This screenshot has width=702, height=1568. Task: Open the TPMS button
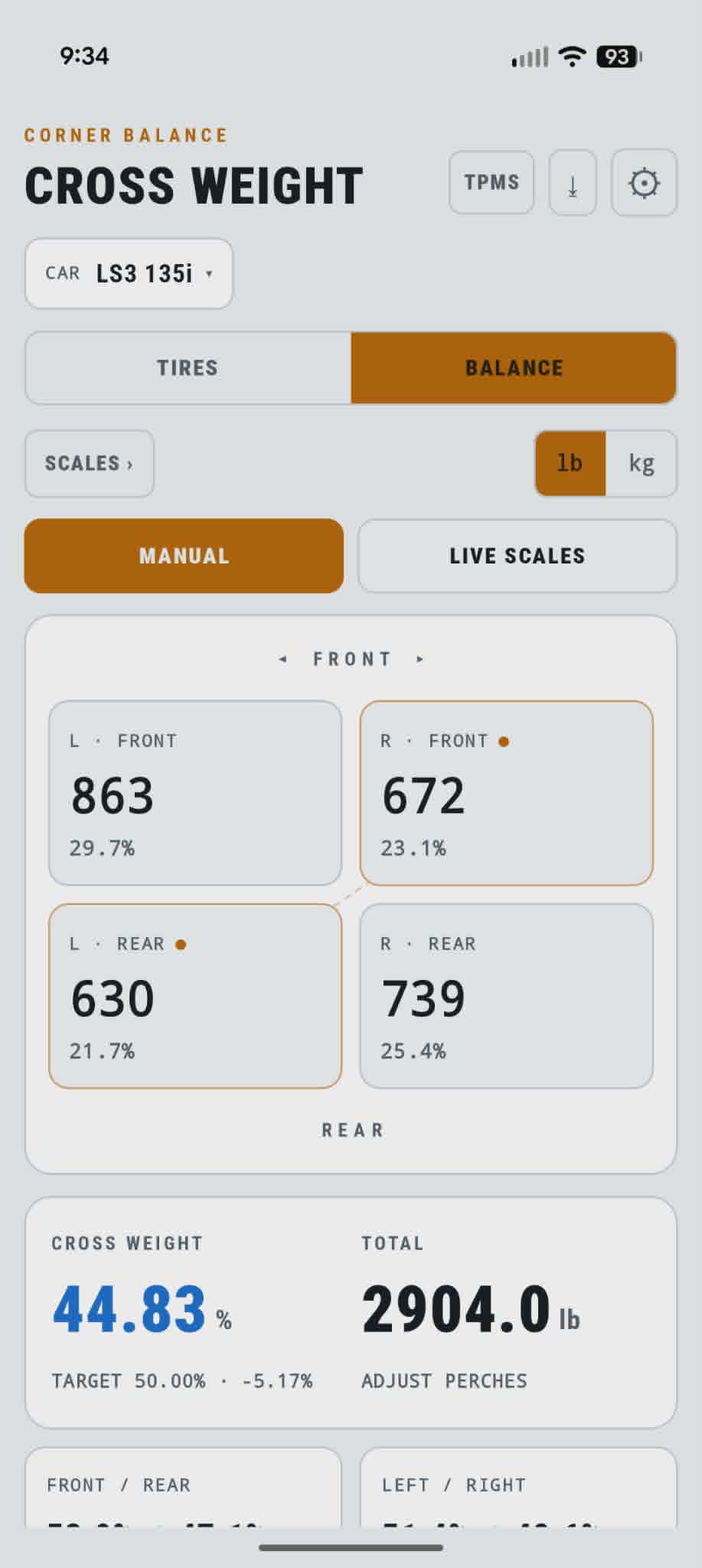pos(491,182)
